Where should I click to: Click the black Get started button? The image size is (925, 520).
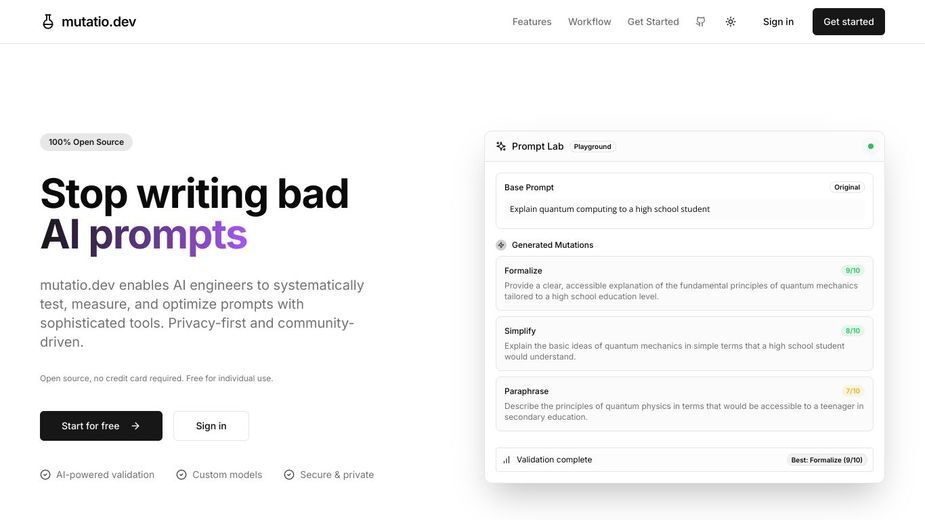coord(848,22)
